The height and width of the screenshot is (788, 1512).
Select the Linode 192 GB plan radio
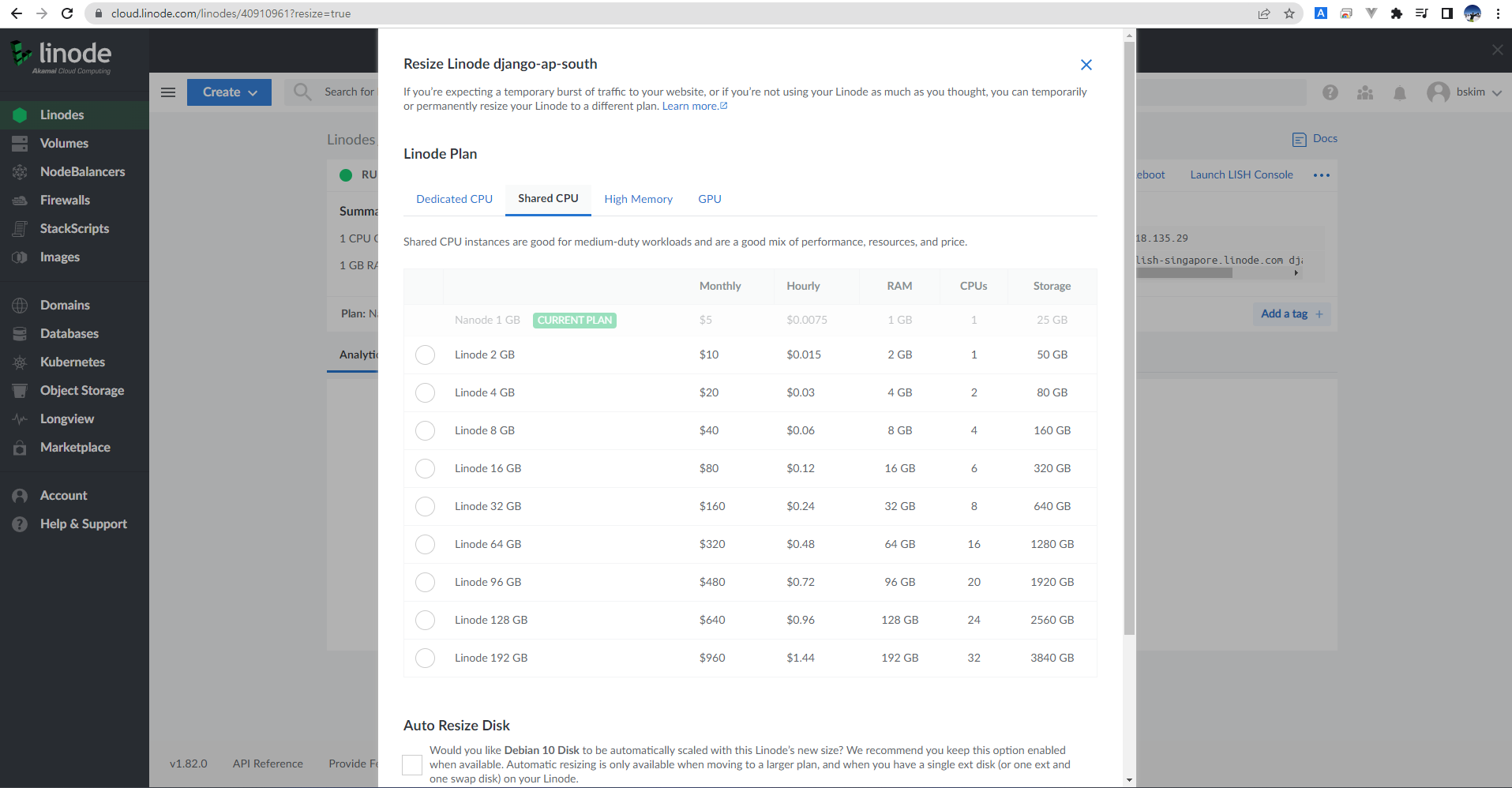(425, 658)
